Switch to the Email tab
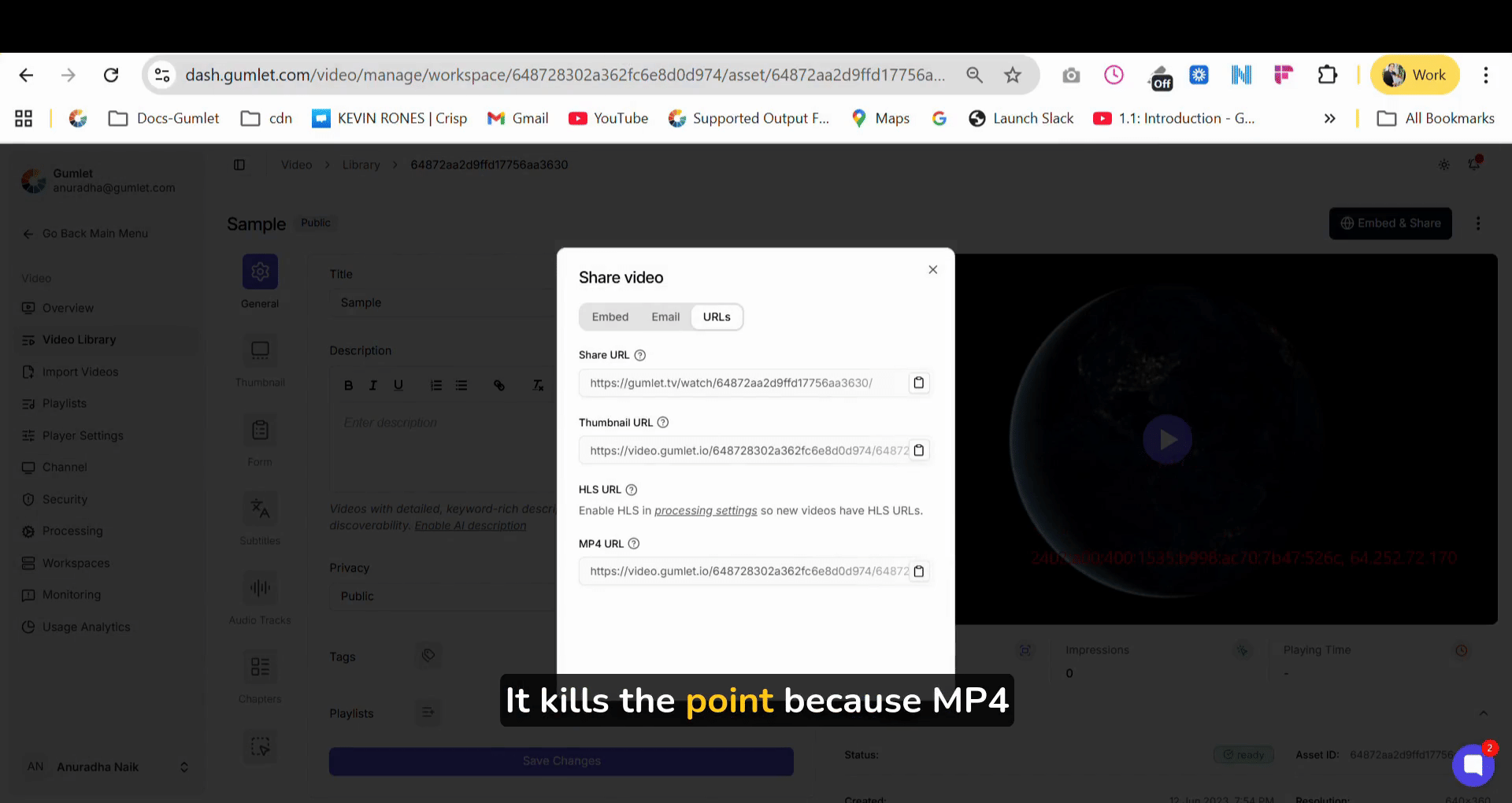1512x803 pixels. pyautogui.click(x=665, y=316)
